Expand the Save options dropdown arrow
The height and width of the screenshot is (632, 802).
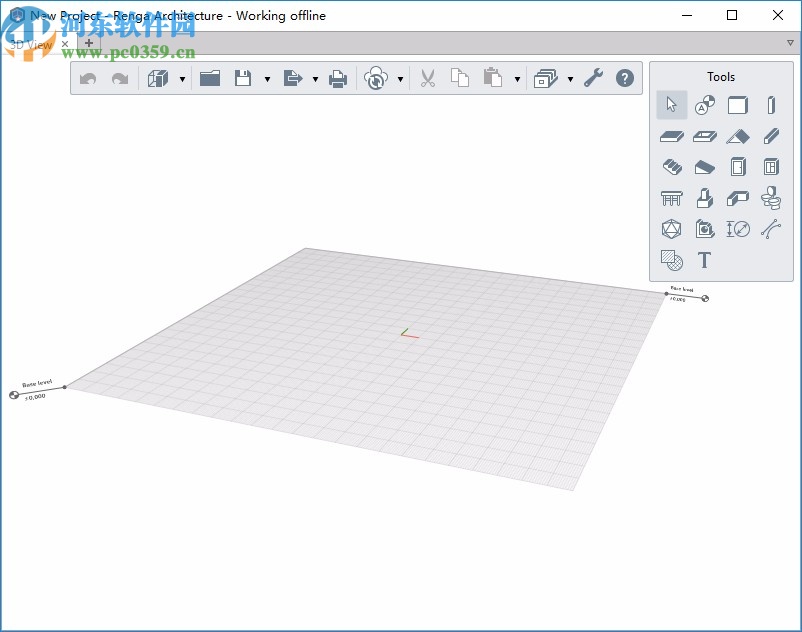tap(266, 79)
